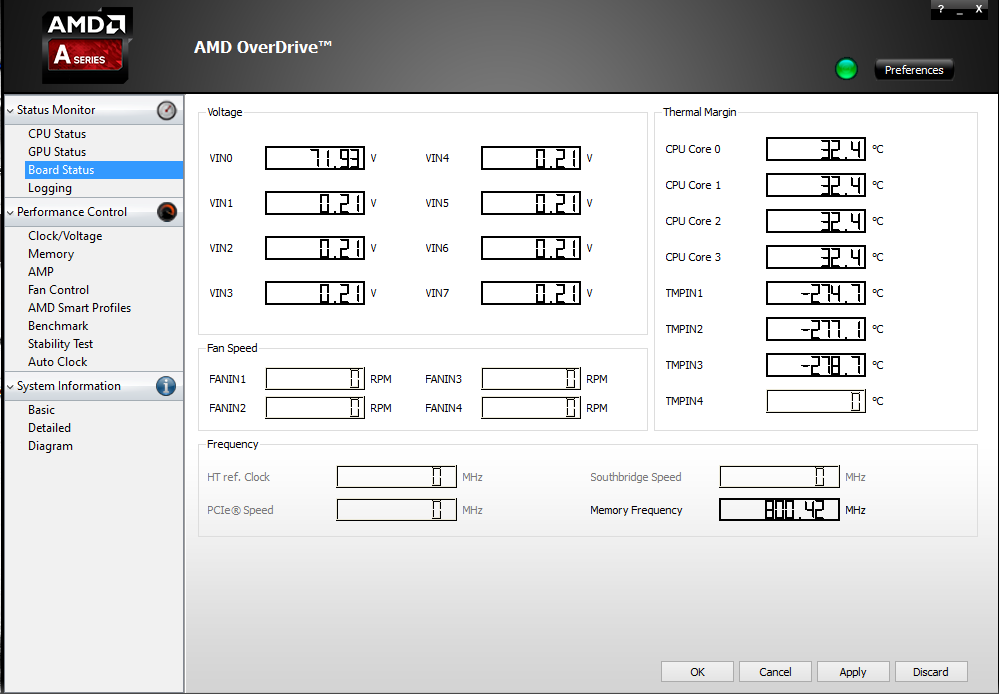Click the CPU Core 3 temperature readout

(x=816, y=257)
